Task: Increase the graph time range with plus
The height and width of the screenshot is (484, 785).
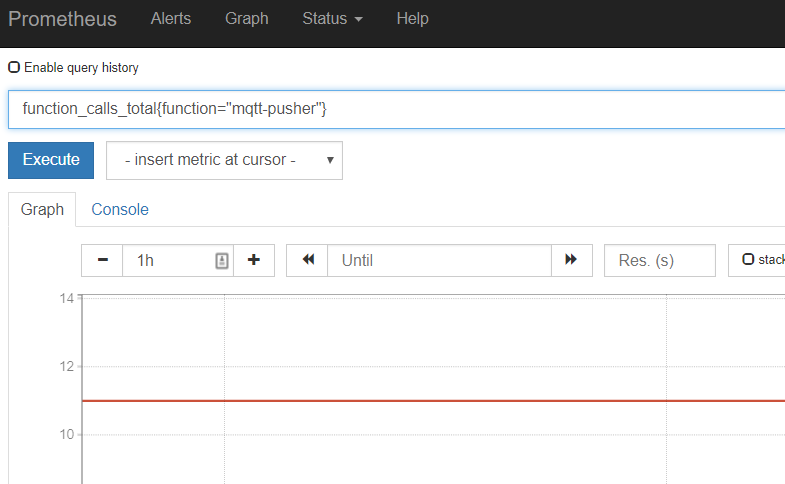Action: pyautogui.click(x=254, y=260)
